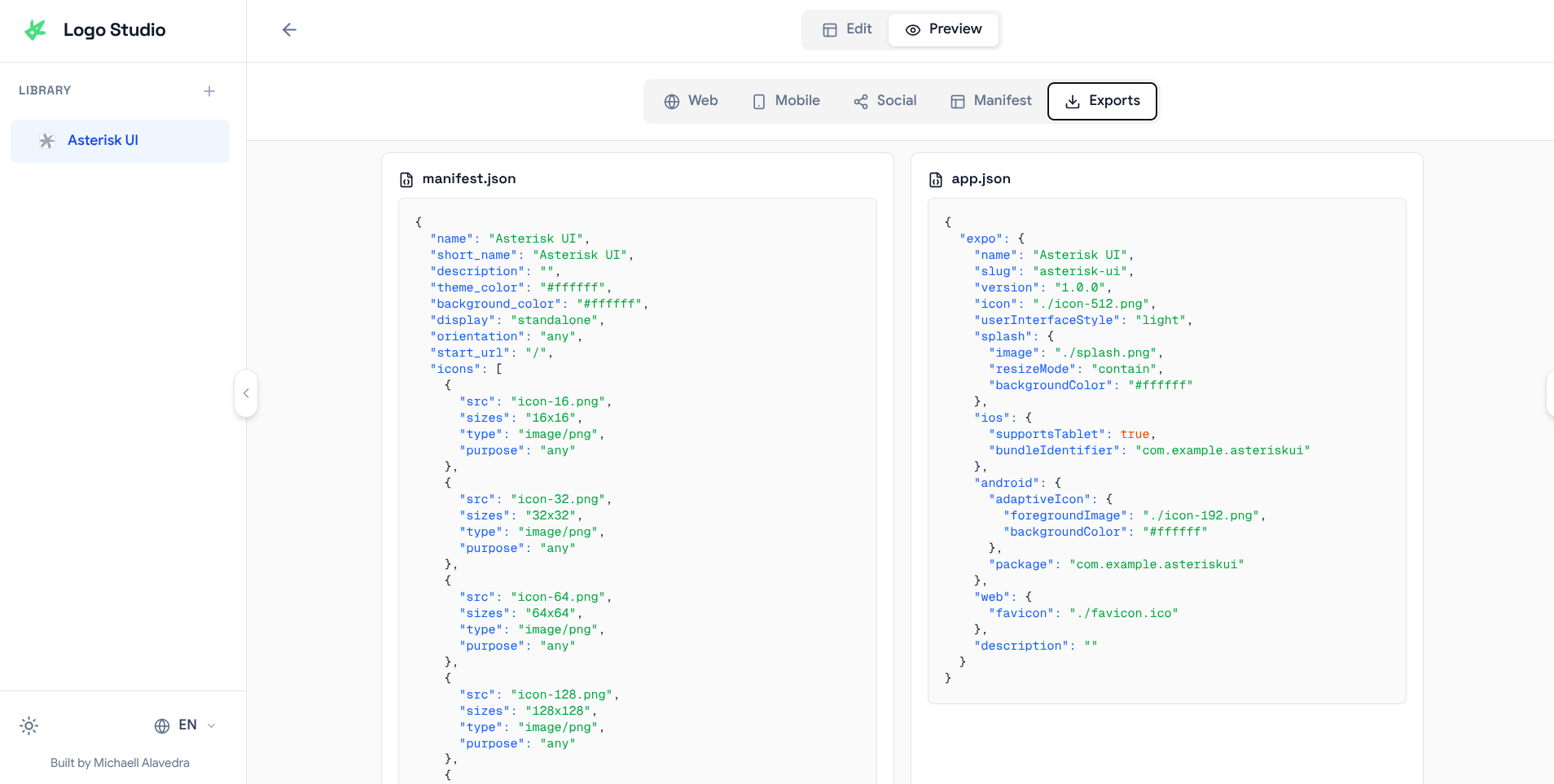Select the Manifest tab
This screenshot has height=784, width=1554.
coord(990,101)
